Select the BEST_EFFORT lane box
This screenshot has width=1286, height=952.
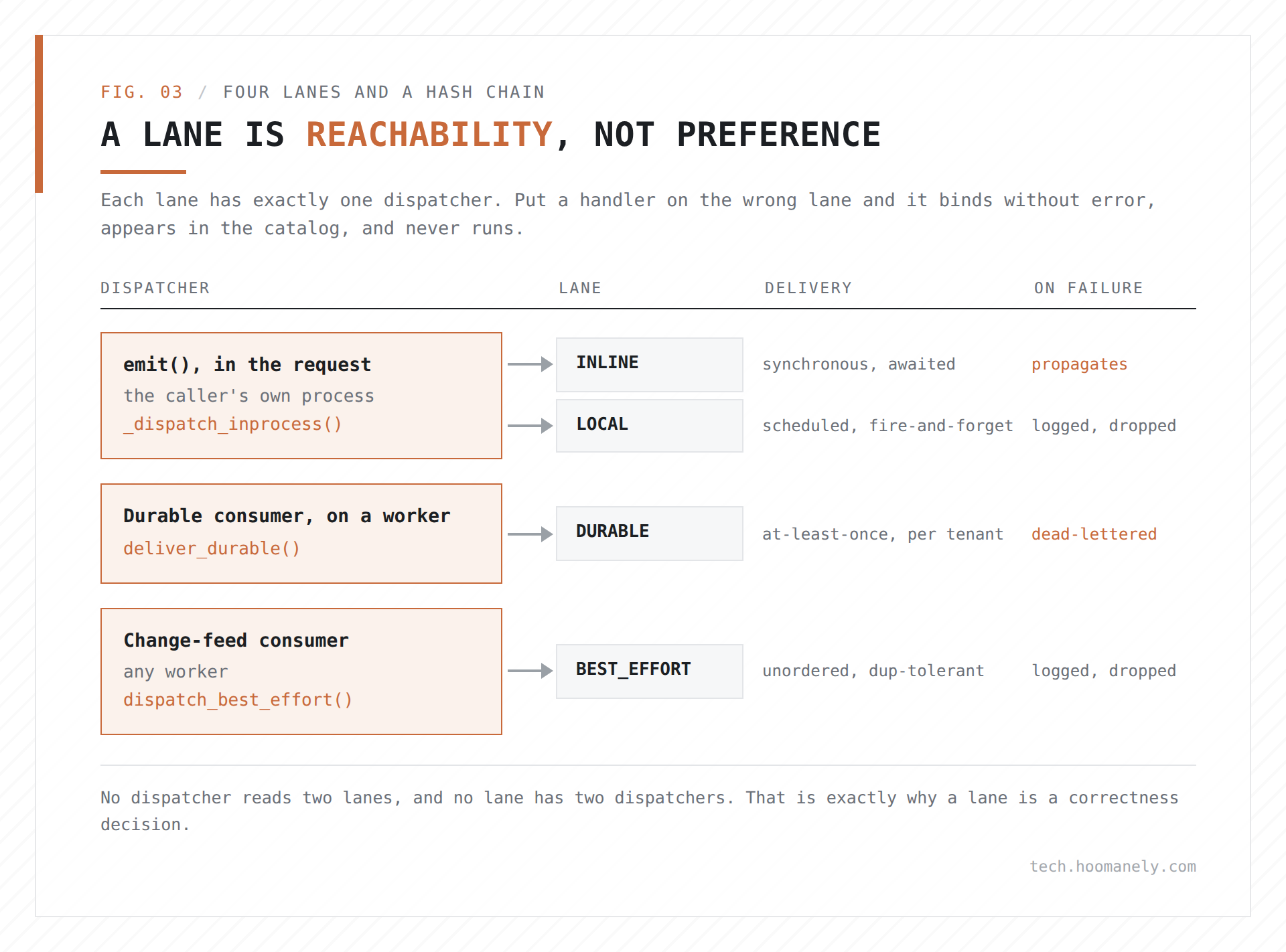pyautogui.click(x=650, y=671)
